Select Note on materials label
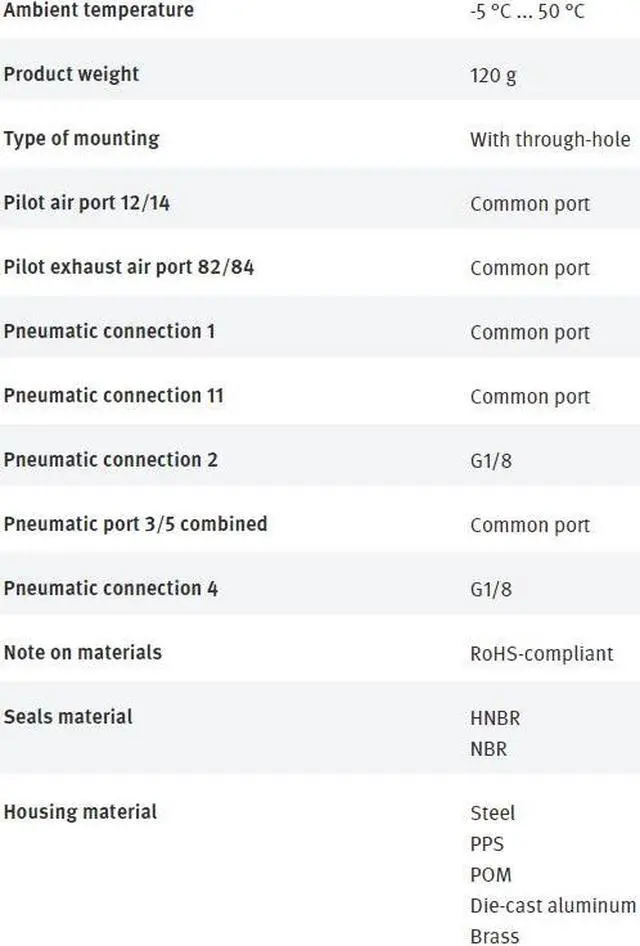This screenshot has height=946, width=640. point(82,652)
